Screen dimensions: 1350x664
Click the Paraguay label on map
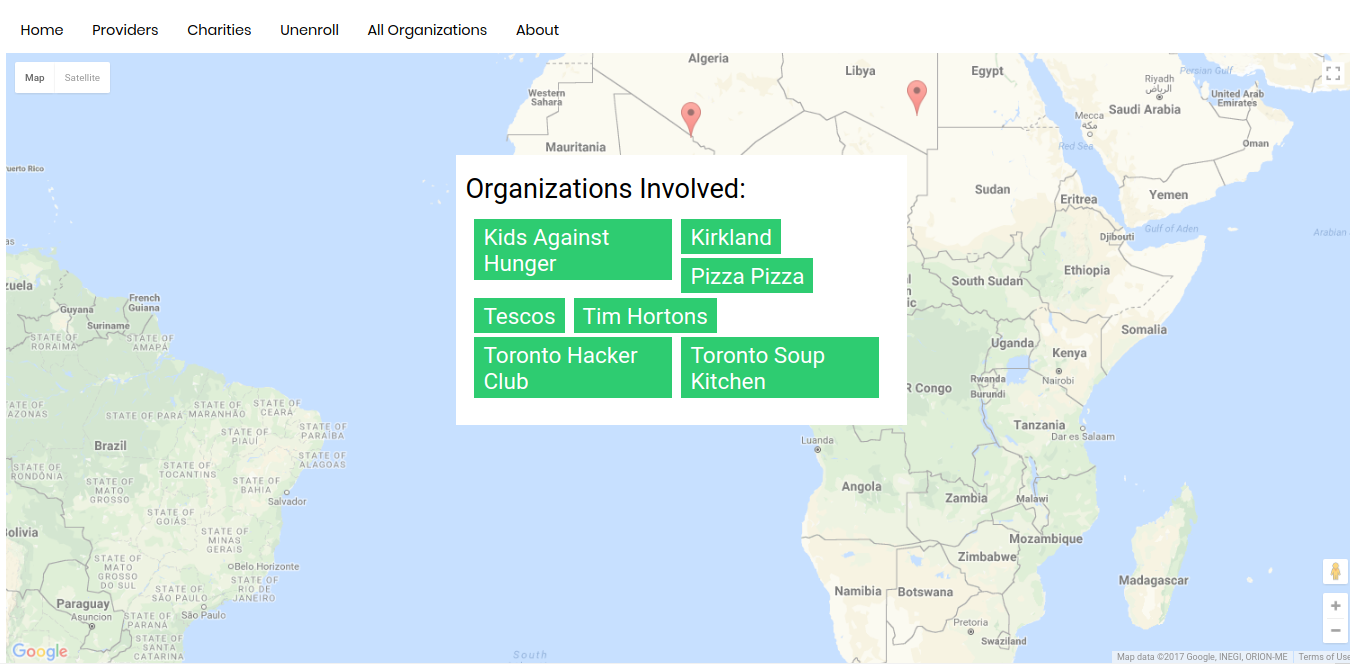pyautogui.click(x=83, y=604)
